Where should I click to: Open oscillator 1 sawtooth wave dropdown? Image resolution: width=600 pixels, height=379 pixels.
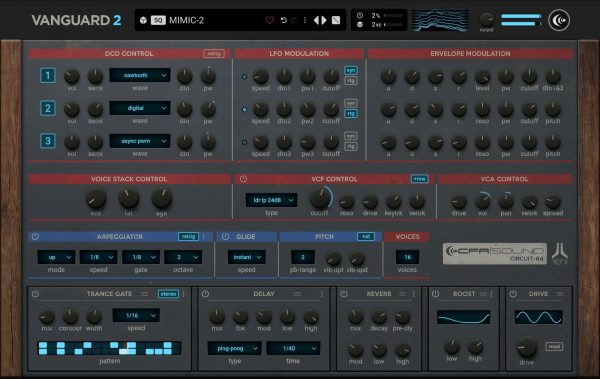pyautogui.click(x=140, y=75)
